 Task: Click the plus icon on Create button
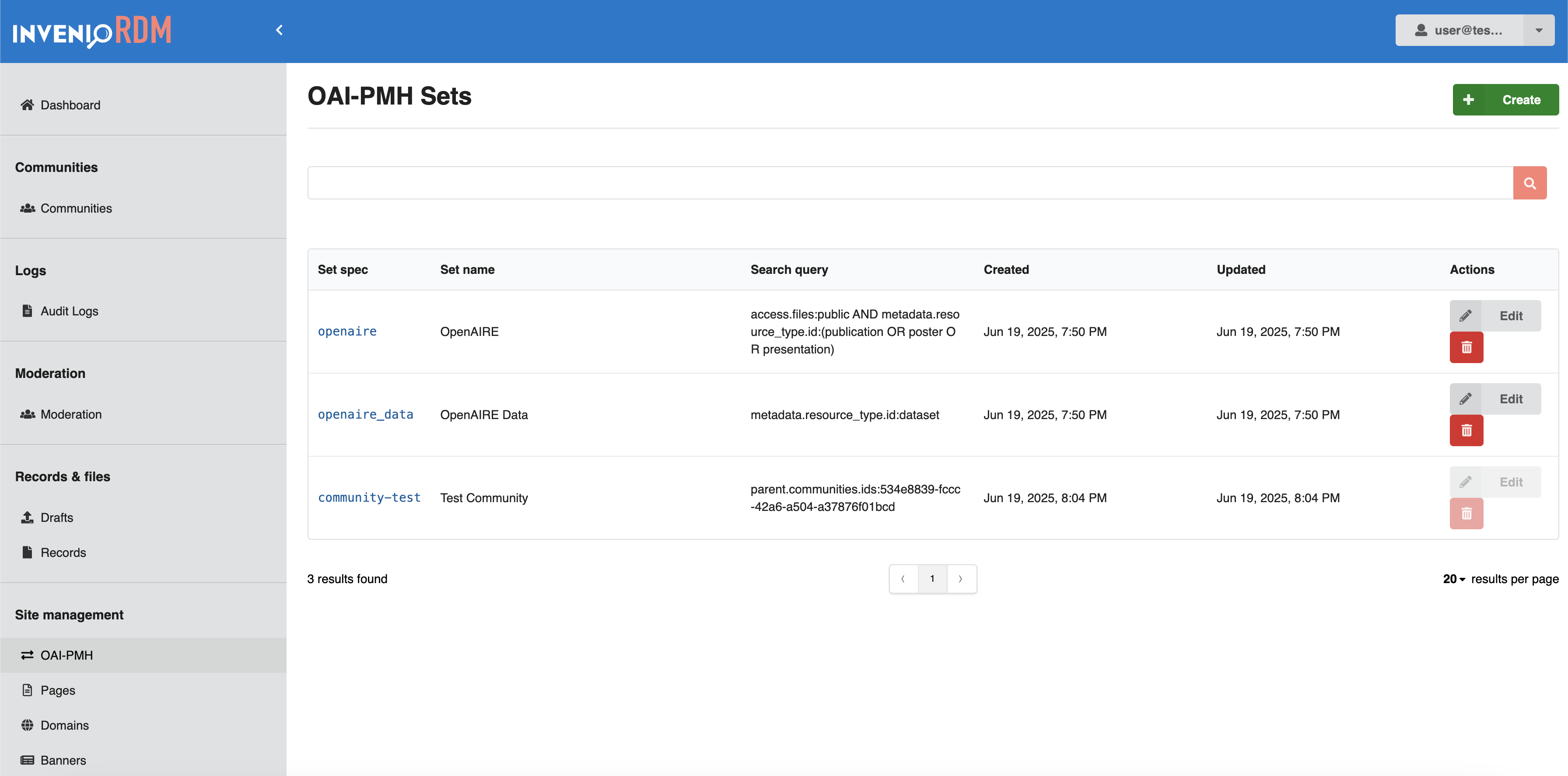click(x=1468, y=99)
